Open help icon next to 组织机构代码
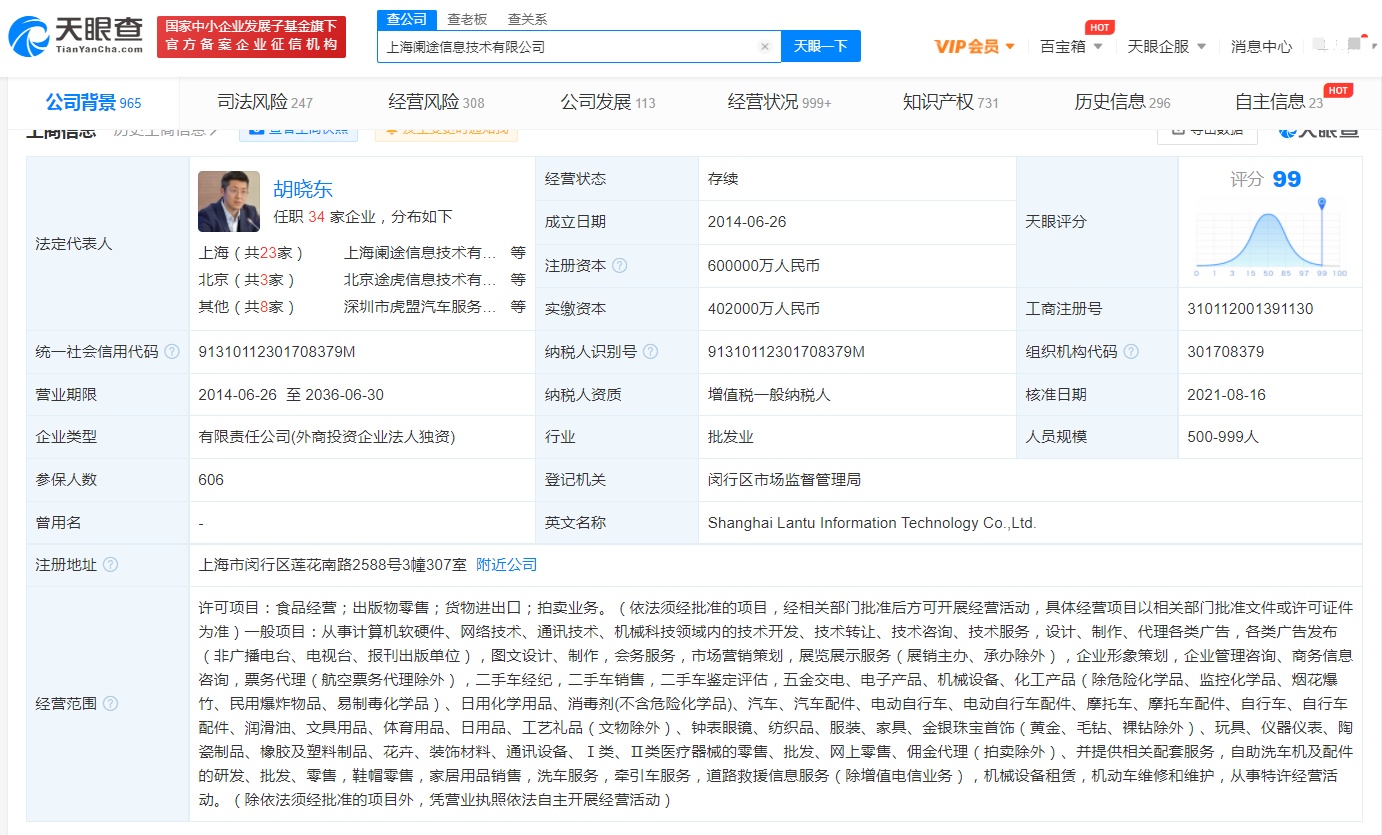 pyautogui.click(x=1131, y=352)
